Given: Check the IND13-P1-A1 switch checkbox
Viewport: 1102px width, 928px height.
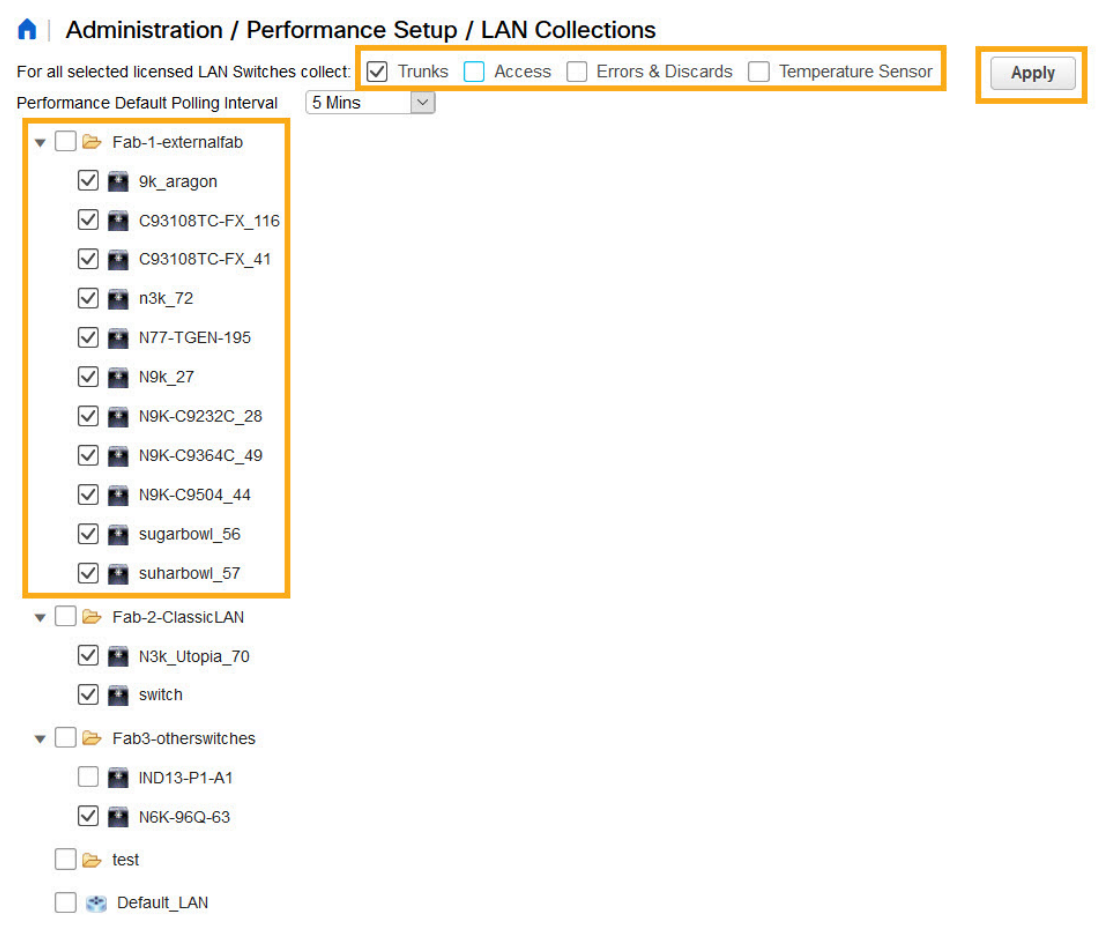Looking at the screenshot, I should click(x=88, y=777).
